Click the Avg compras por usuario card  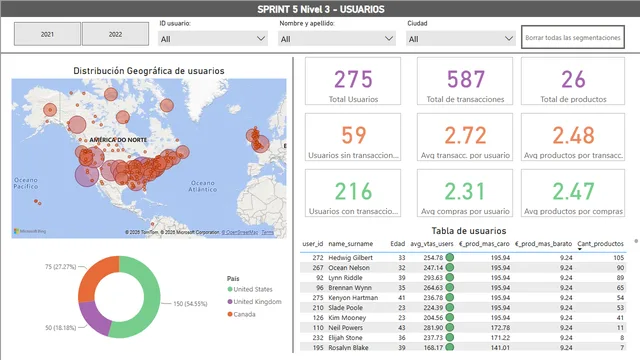(465, 193)
